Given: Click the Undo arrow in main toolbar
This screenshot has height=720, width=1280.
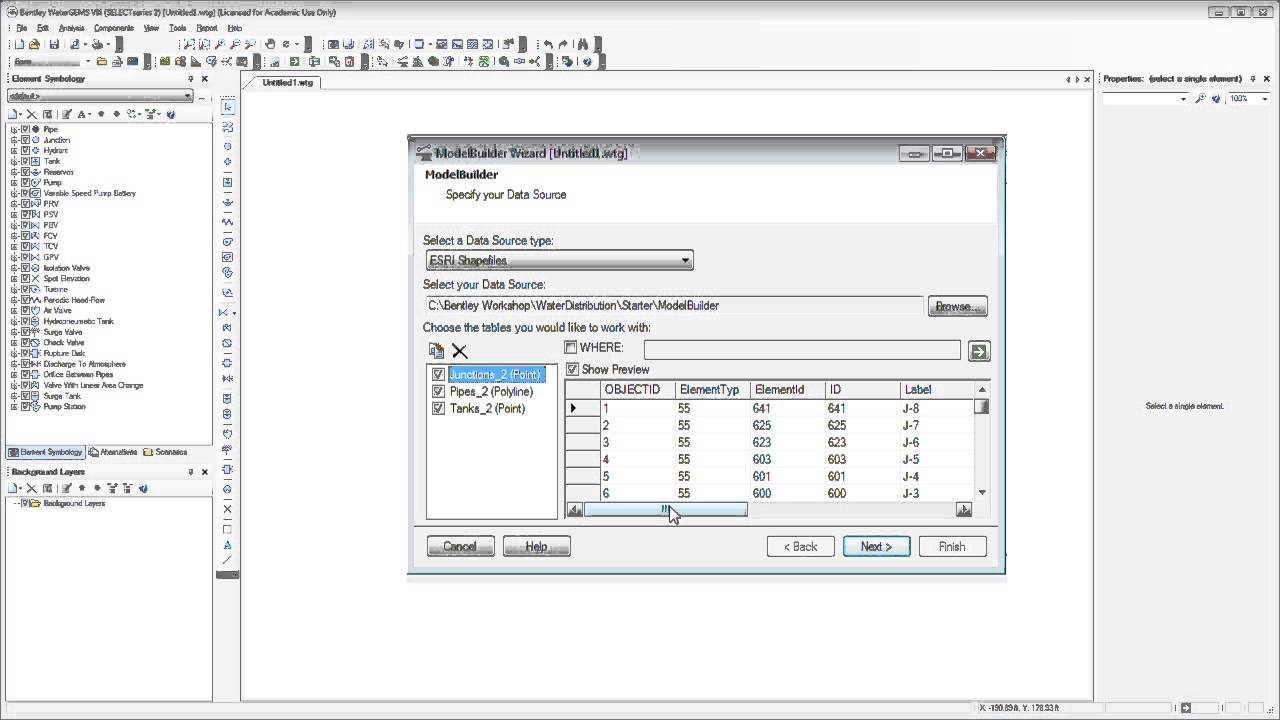Looking at the screenshot, I should (x=548, y=44).
